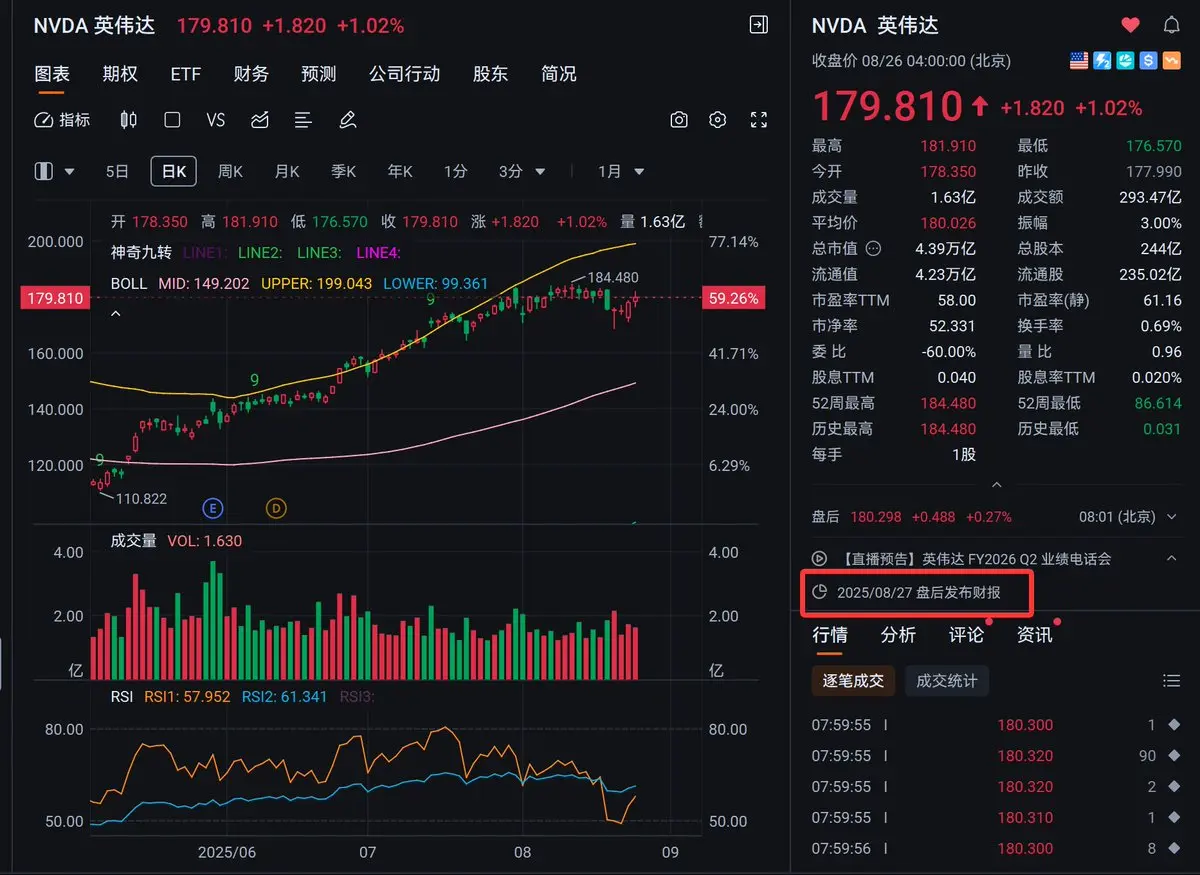Switch chart to 季K quarterly period
Screen dimensions: 1200x875
tap(344, 171)
